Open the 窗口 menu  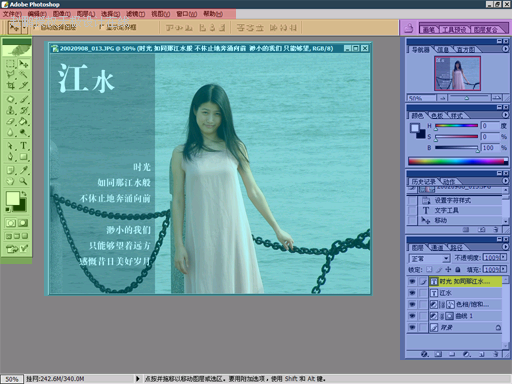pos(186,14)
